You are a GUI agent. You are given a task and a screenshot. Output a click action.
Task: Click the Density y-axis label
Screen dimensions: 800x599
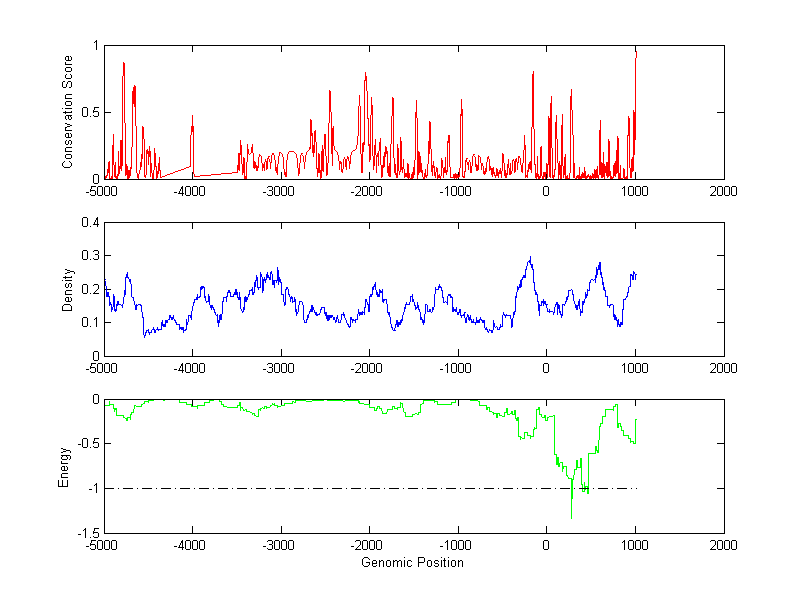pos(68,289)
